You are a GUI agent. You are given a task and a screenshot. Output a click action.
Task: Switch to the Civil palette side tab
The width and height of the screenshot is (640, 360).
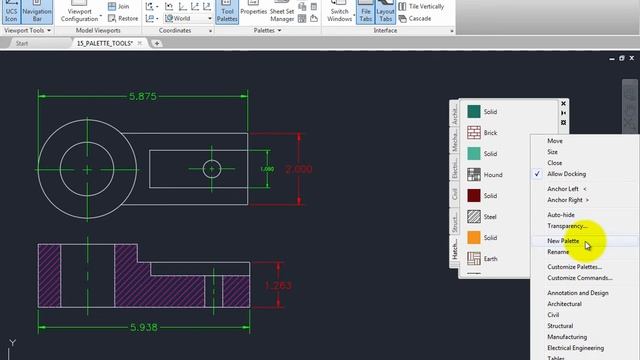454,194
